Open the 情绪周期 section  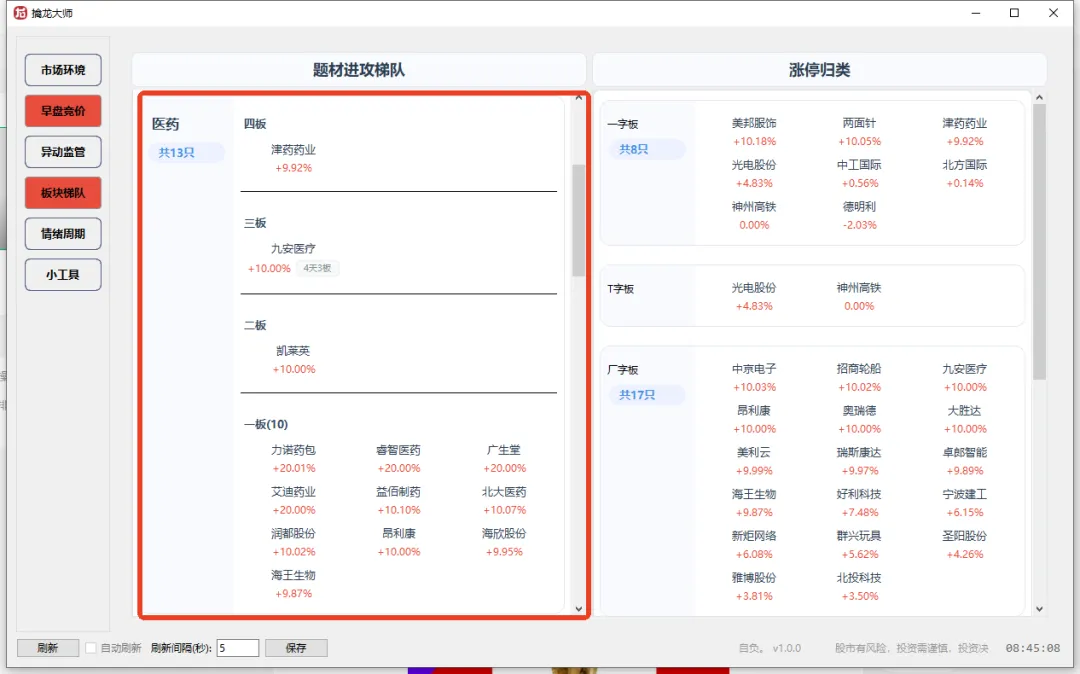pyautogui.click(x=63, y=233)
